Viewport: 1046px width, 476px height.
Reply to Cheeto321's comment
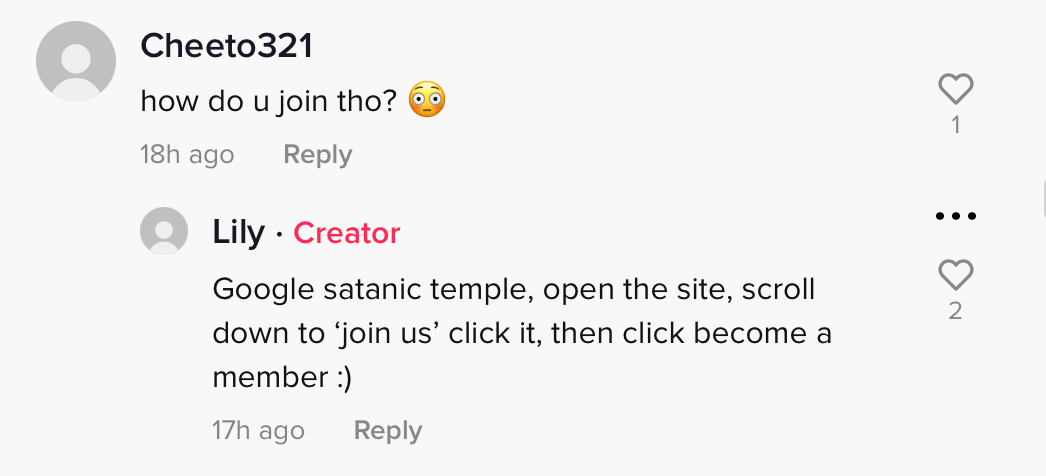click(318, 155)
